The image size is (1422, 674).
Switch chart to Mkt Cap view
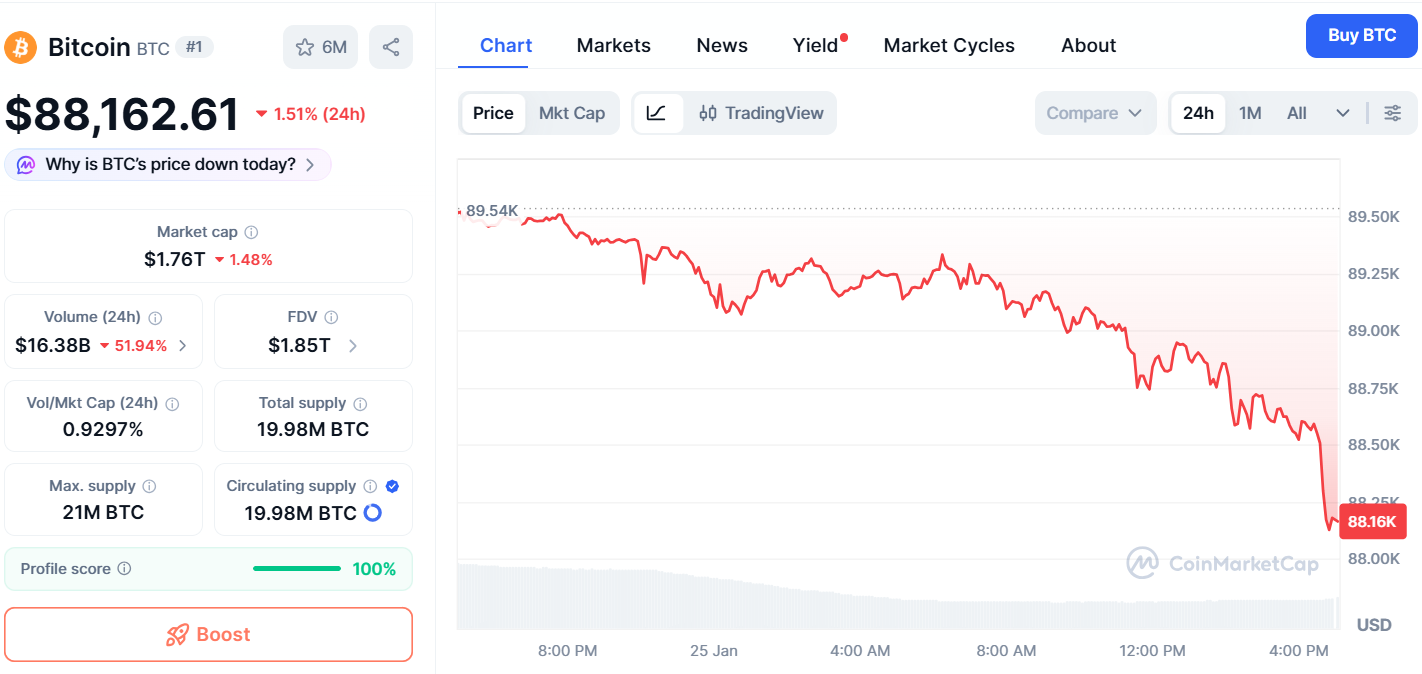pos(572,113)
